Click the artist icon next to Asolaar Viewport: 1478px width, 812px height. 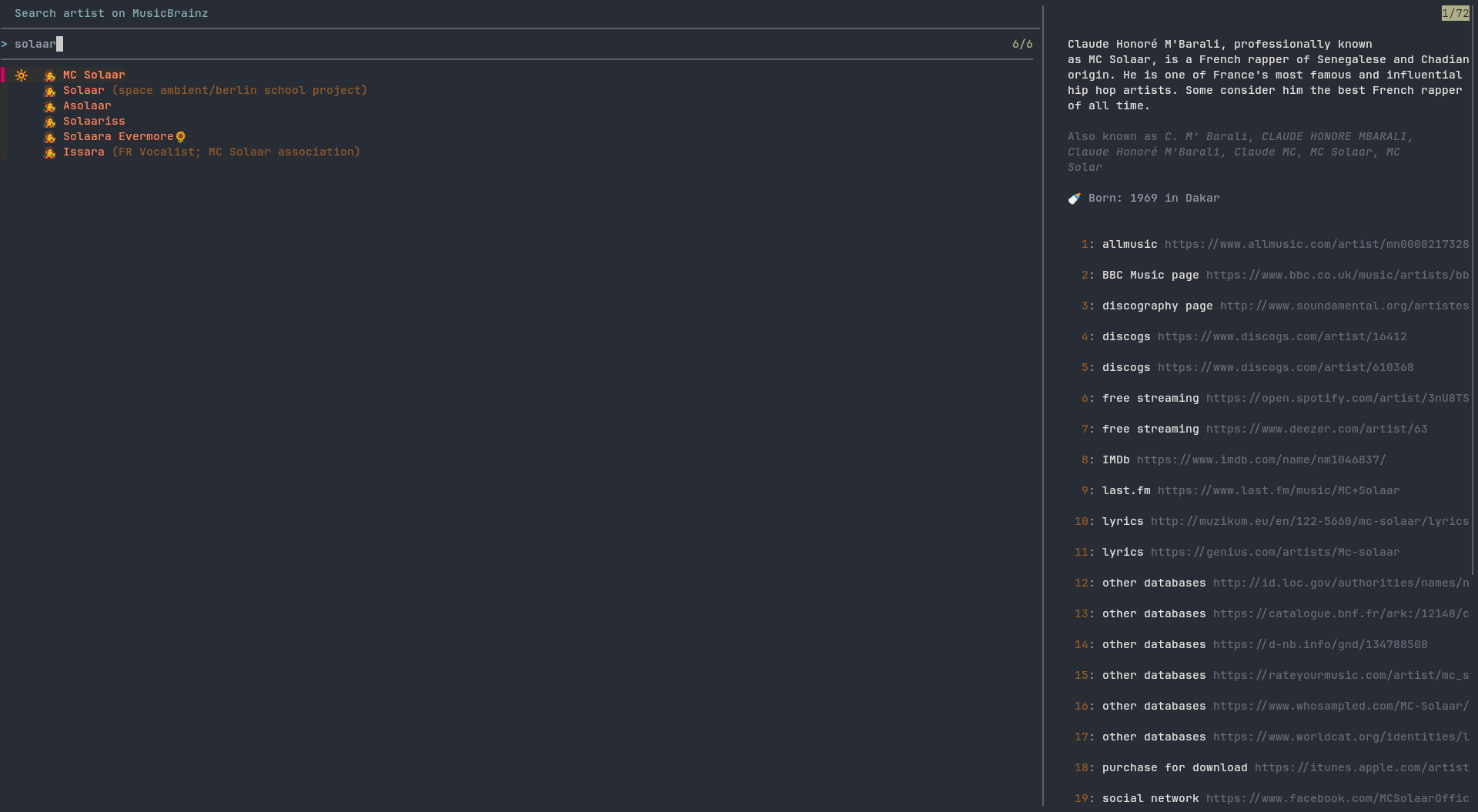(x=50, y=106)
